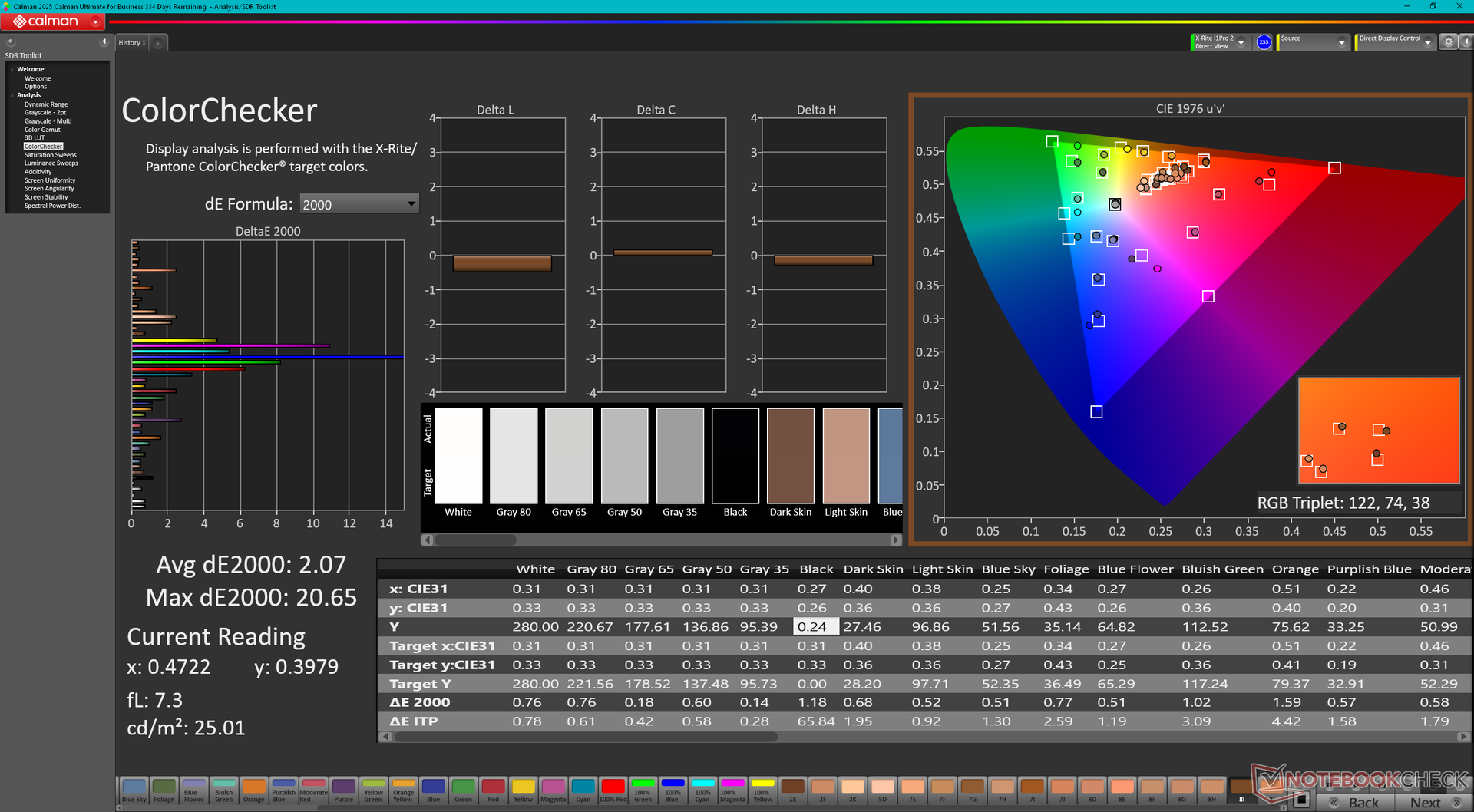Select the Orange color patch swatch
The height and width of the screenshot is (812, 1474).
(253, 790)
